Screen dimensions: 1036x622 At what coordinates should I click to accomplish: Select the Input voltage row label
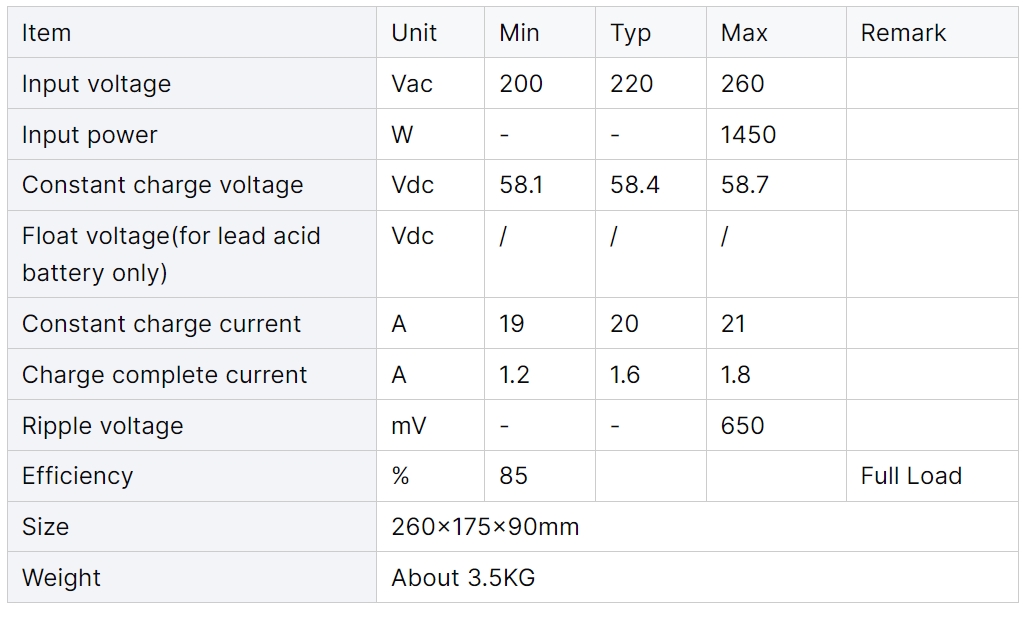[96, 84]
